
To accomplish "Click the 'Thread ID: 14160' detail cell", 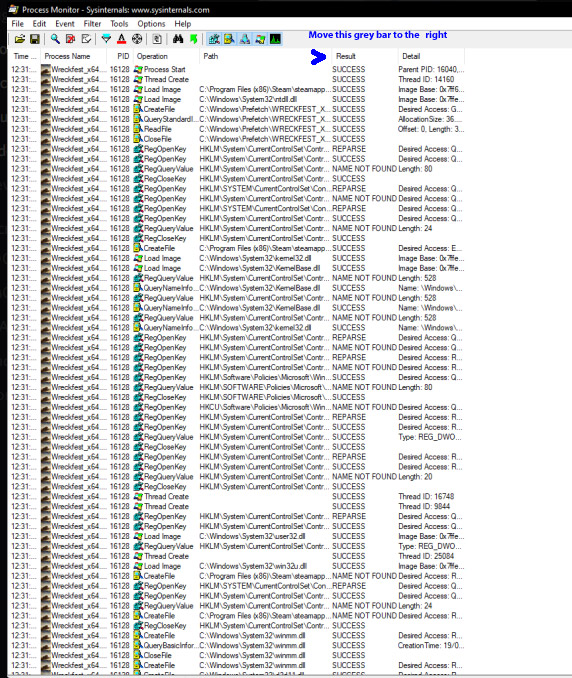I will click(426, 79).
